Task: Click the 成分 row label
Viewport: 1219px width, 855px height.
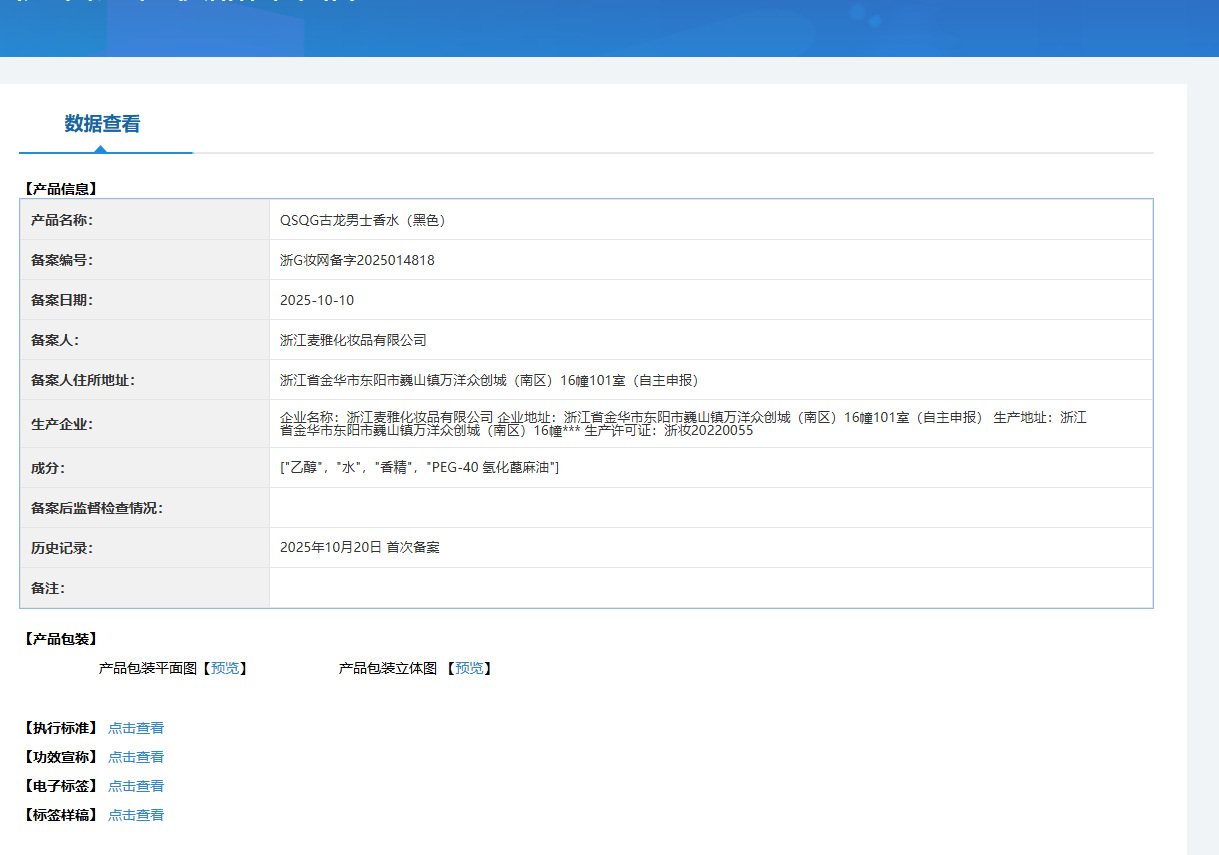Action: (x=48, y=468)
